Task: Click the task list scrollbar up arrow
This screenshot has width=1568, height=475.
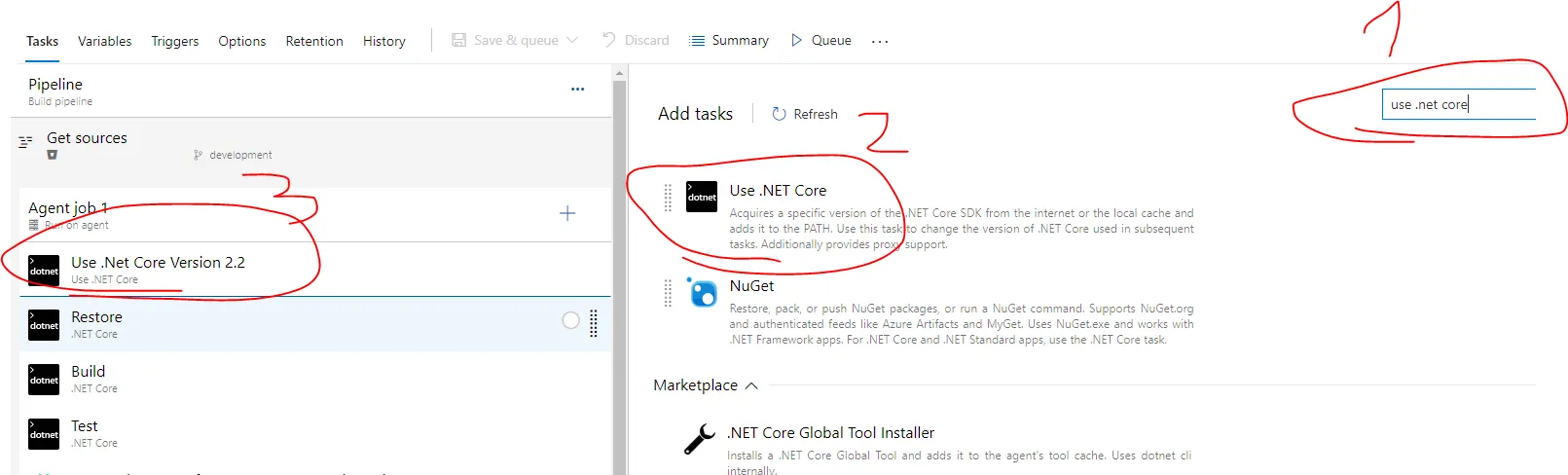Action: pos(619,73)
